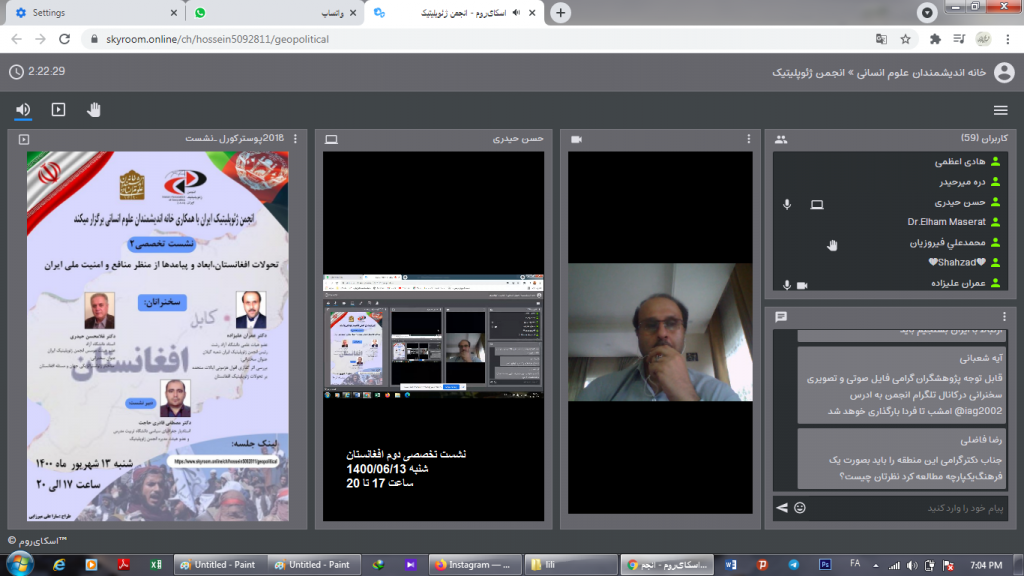The height and width of the screenshot is (576, 1024).
Task: Click camera icon beside عمران علیزاده
Action: click(x=801, y=285)
